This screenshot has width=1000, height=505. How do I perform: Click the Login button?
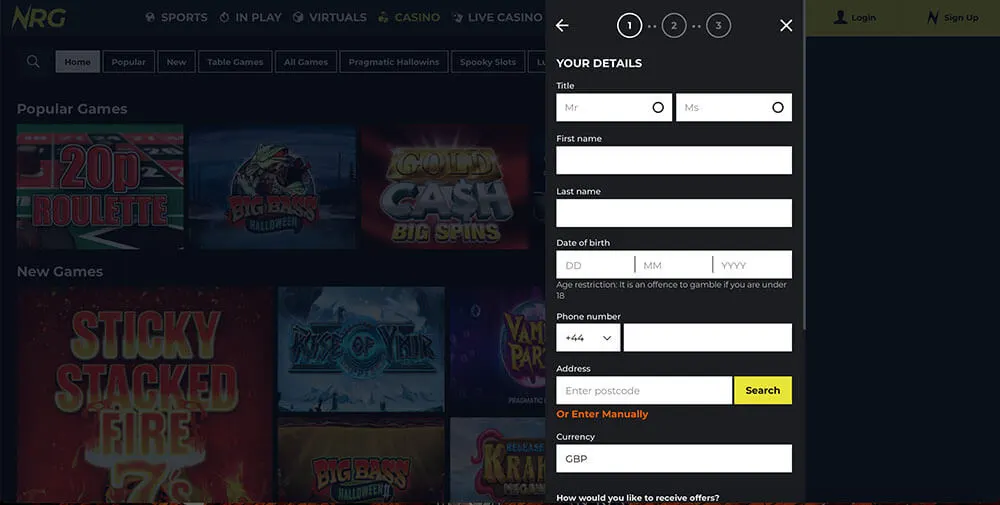tap(855, 17)
